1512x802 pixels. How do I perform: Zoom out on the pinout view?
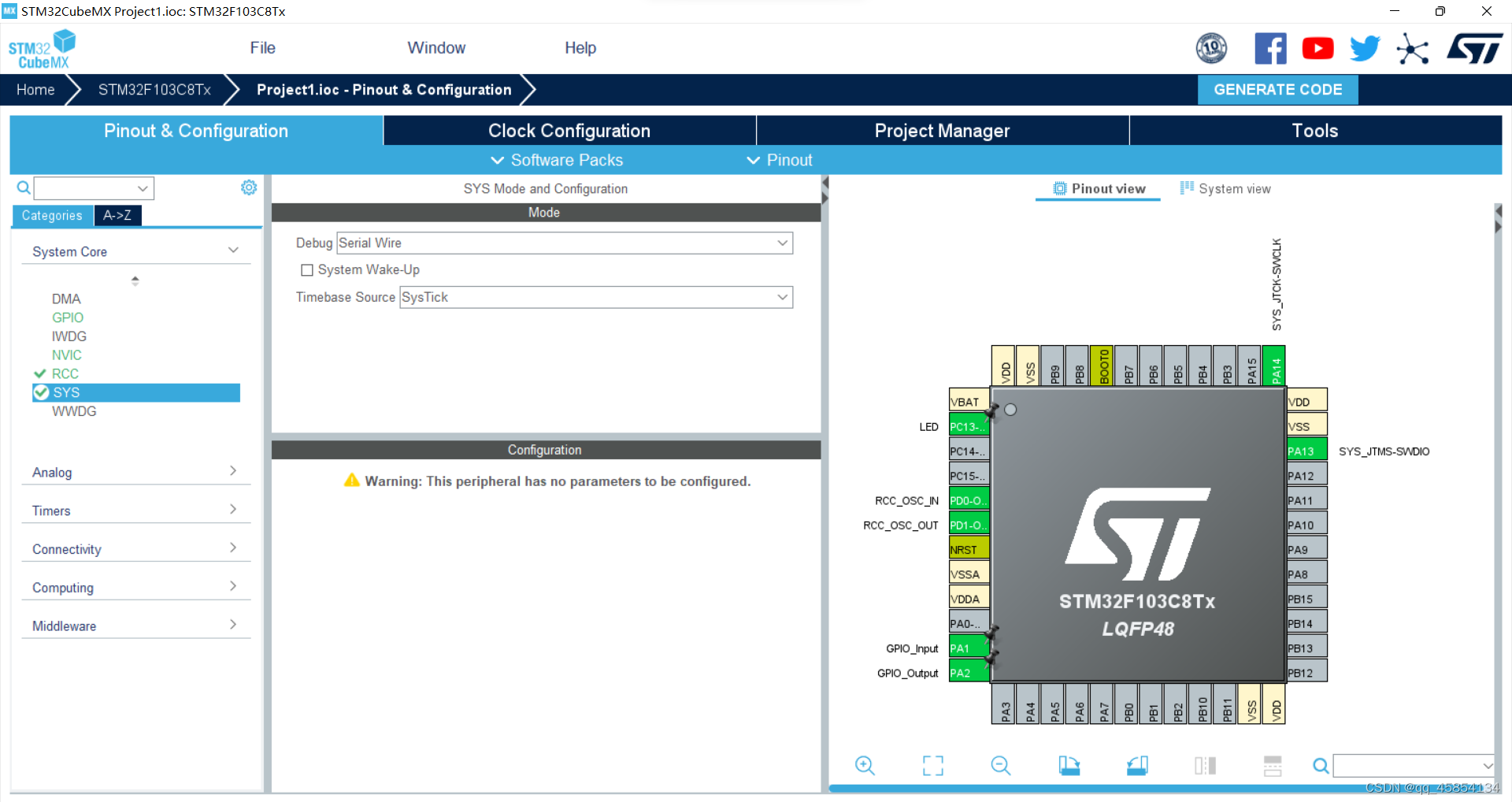[1001, 765]
